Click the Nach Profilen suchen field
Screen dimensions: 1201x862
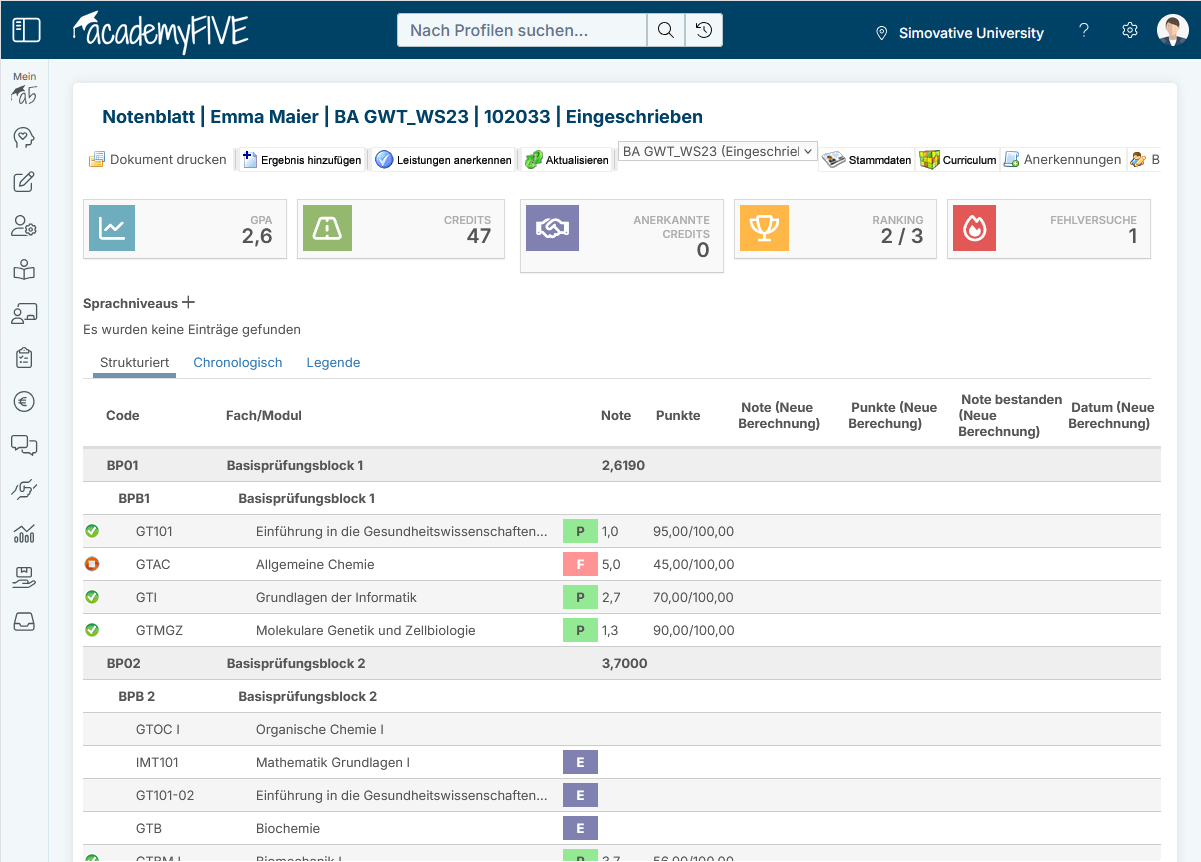tap(522, 30)
